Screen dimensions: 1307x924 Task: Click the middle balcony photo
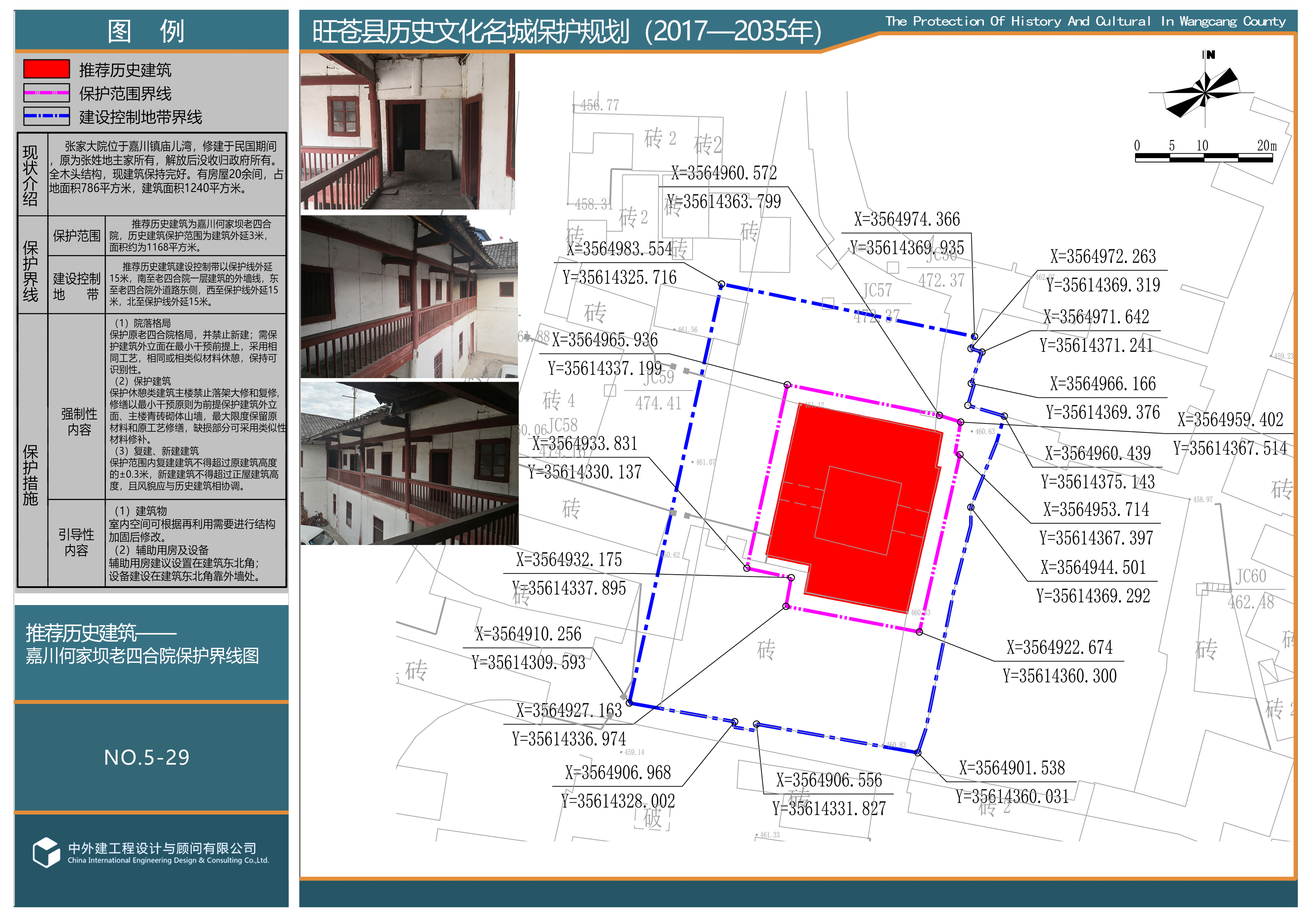409,296
